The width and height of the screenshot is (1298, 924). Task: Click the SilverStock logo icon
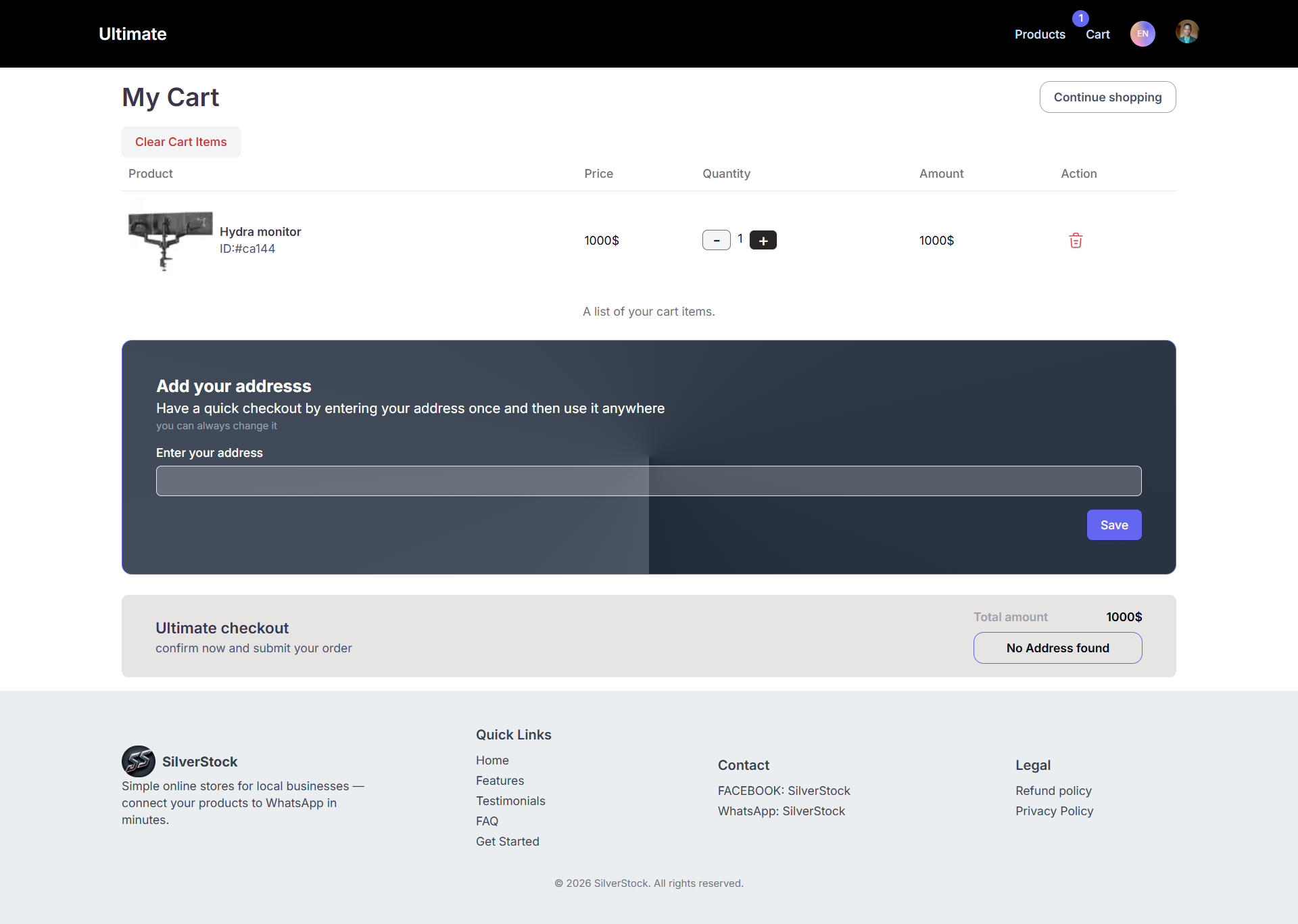tap(138, 761)
